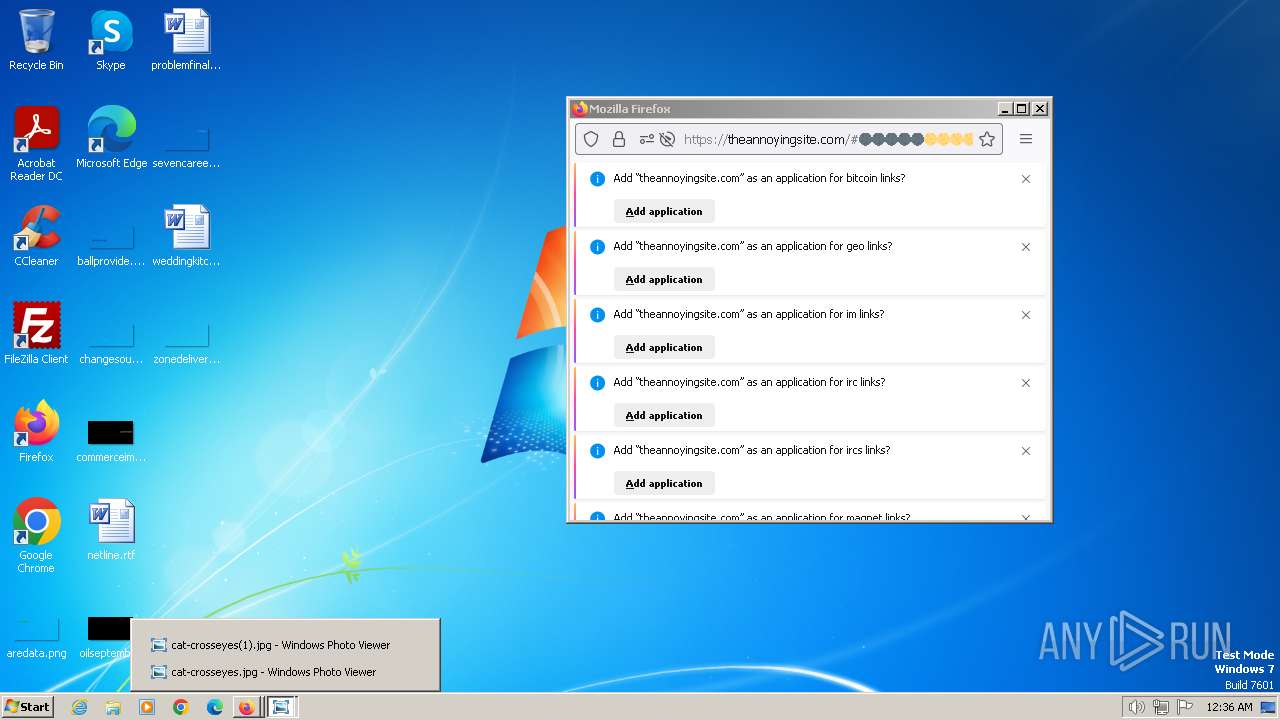The width and height of the screenshot is (1280, 720).
Task: Minimize the Mozilla Firefox window
Action: point(1005,108)
